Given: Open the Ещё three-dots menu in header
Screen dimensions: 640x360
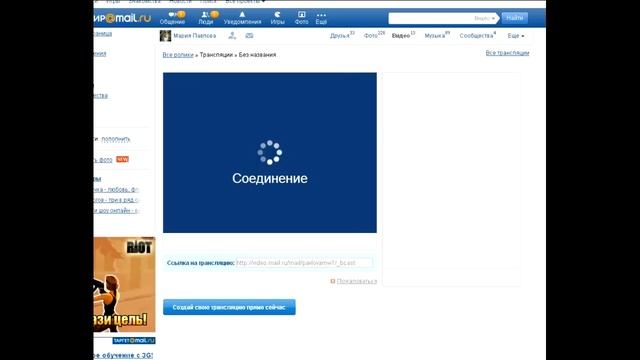Looking at the screenshot, I should click(x=321, y=18).
